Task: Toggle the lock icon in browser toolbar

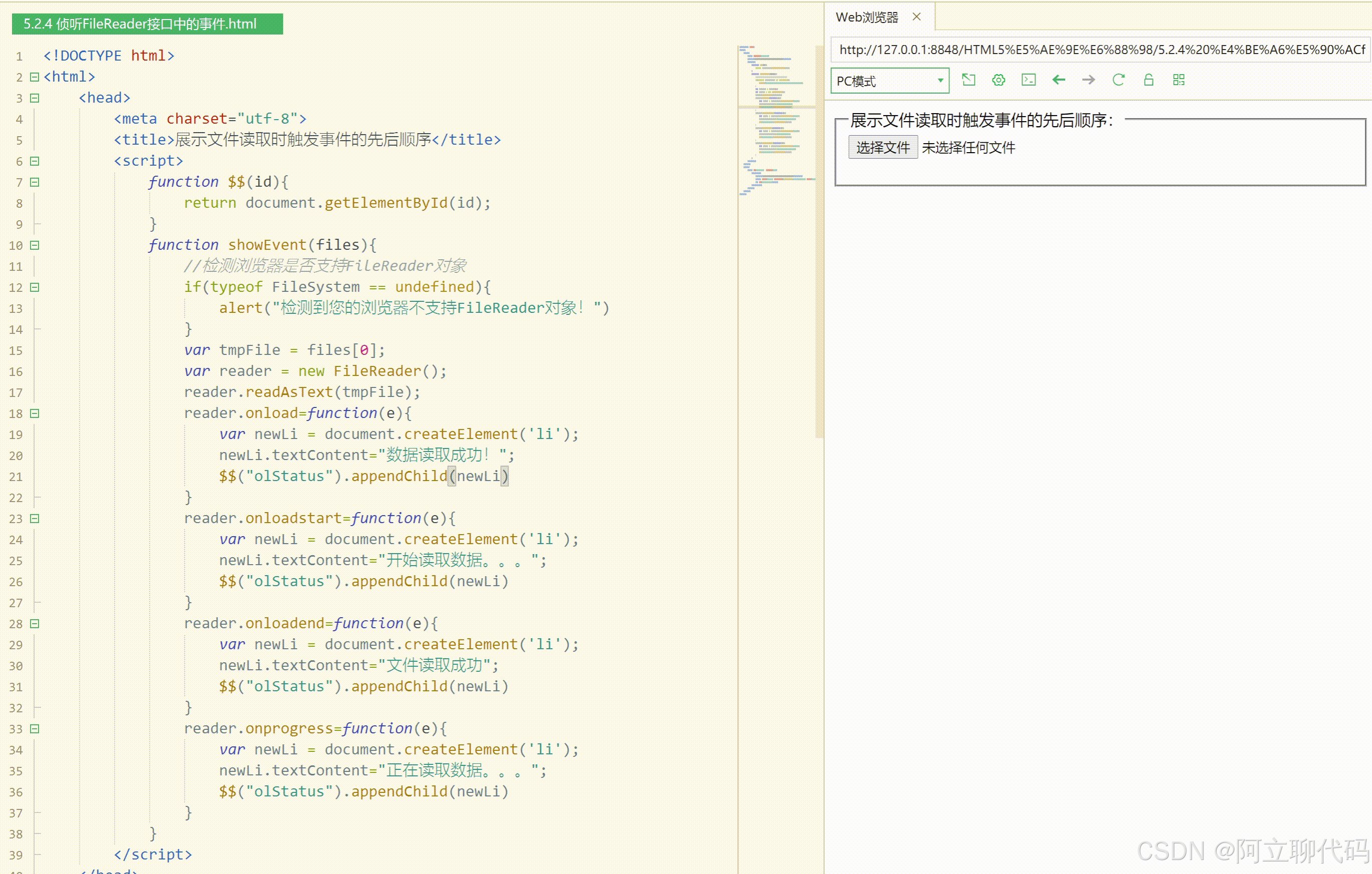Action: click(1149, 80)
